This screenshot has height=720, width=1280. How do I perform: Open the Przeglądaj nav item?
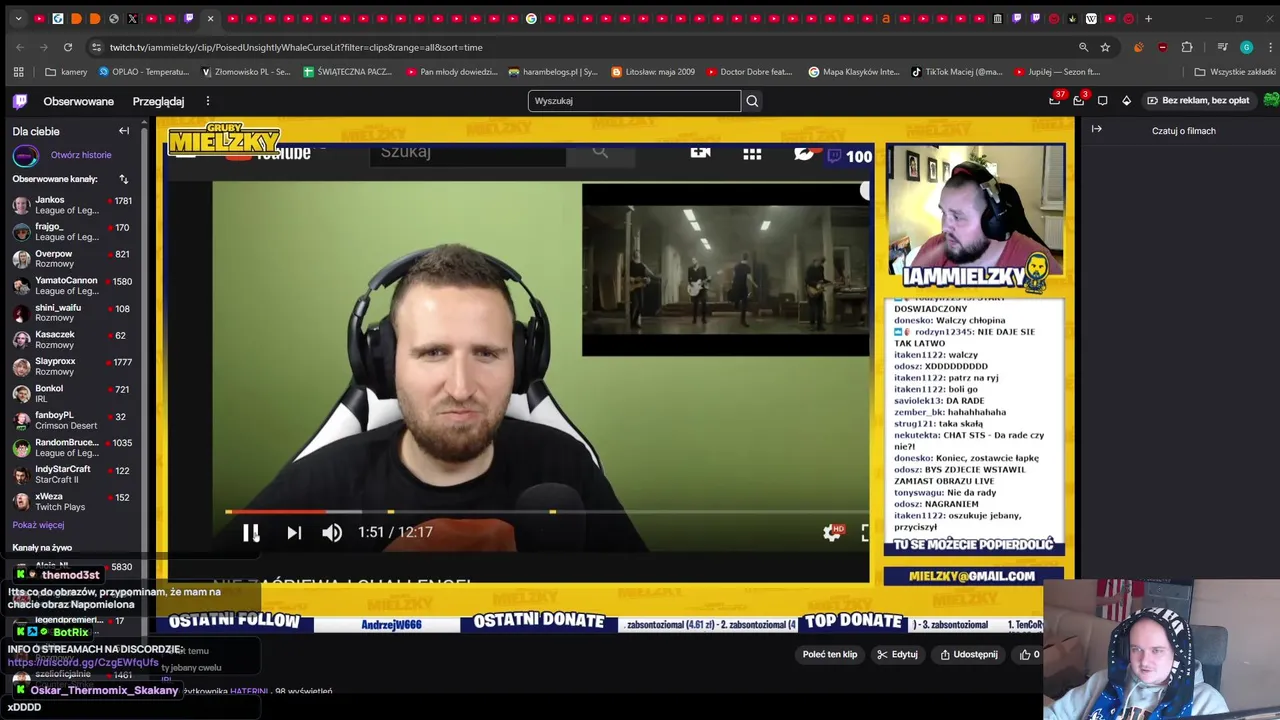pos(158,101)
